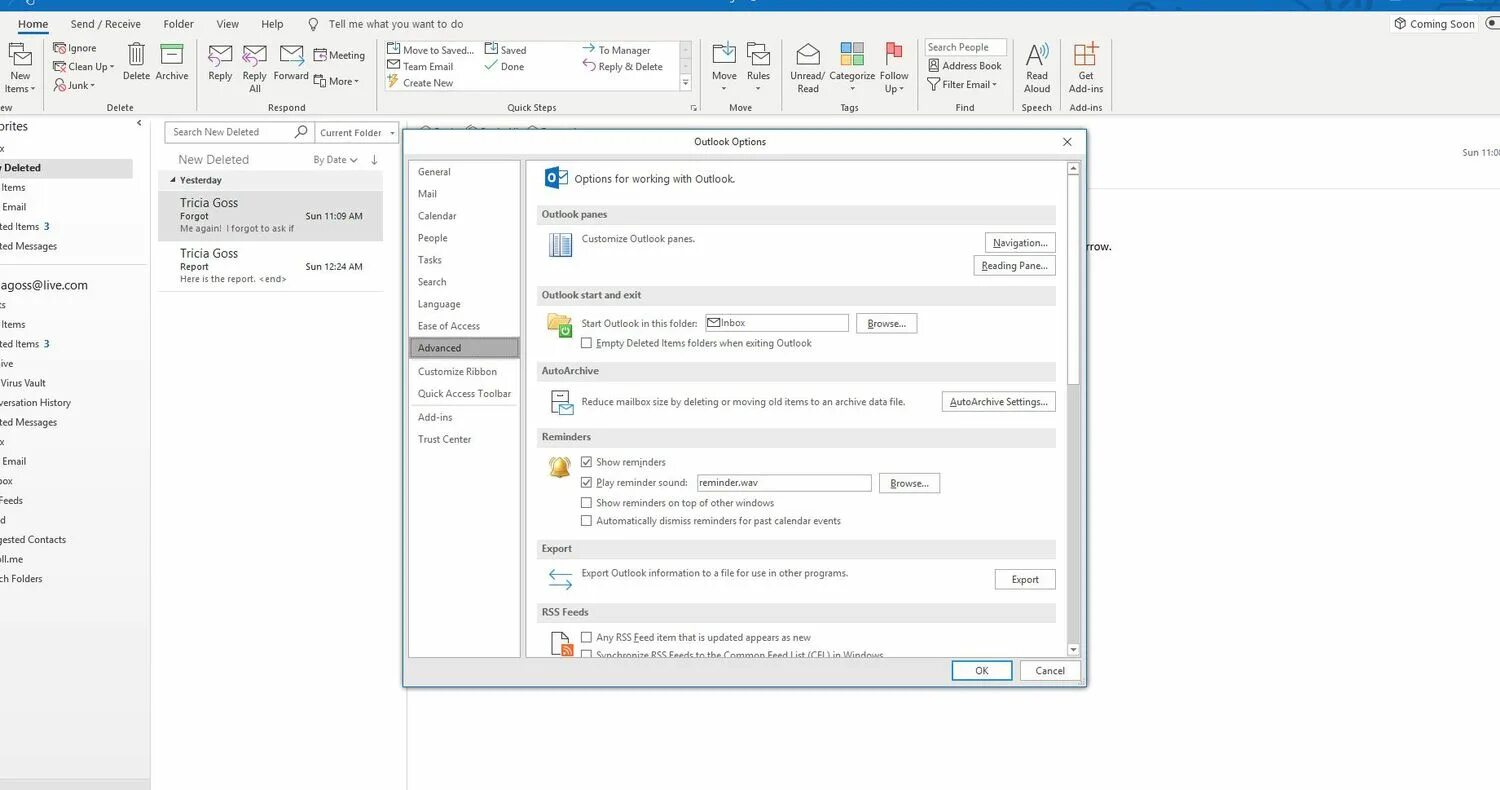Run the Reply & Delete quick step

[x=623, y=67]
